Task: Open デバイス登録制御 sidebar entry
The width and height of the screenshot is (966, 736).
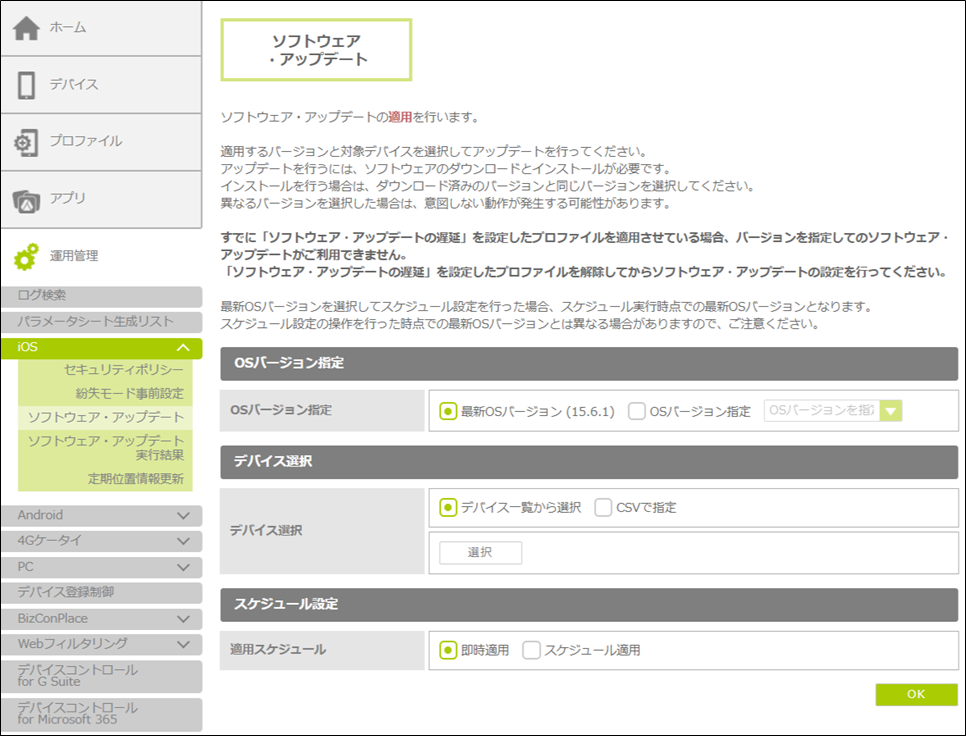Action: point(66,592)
